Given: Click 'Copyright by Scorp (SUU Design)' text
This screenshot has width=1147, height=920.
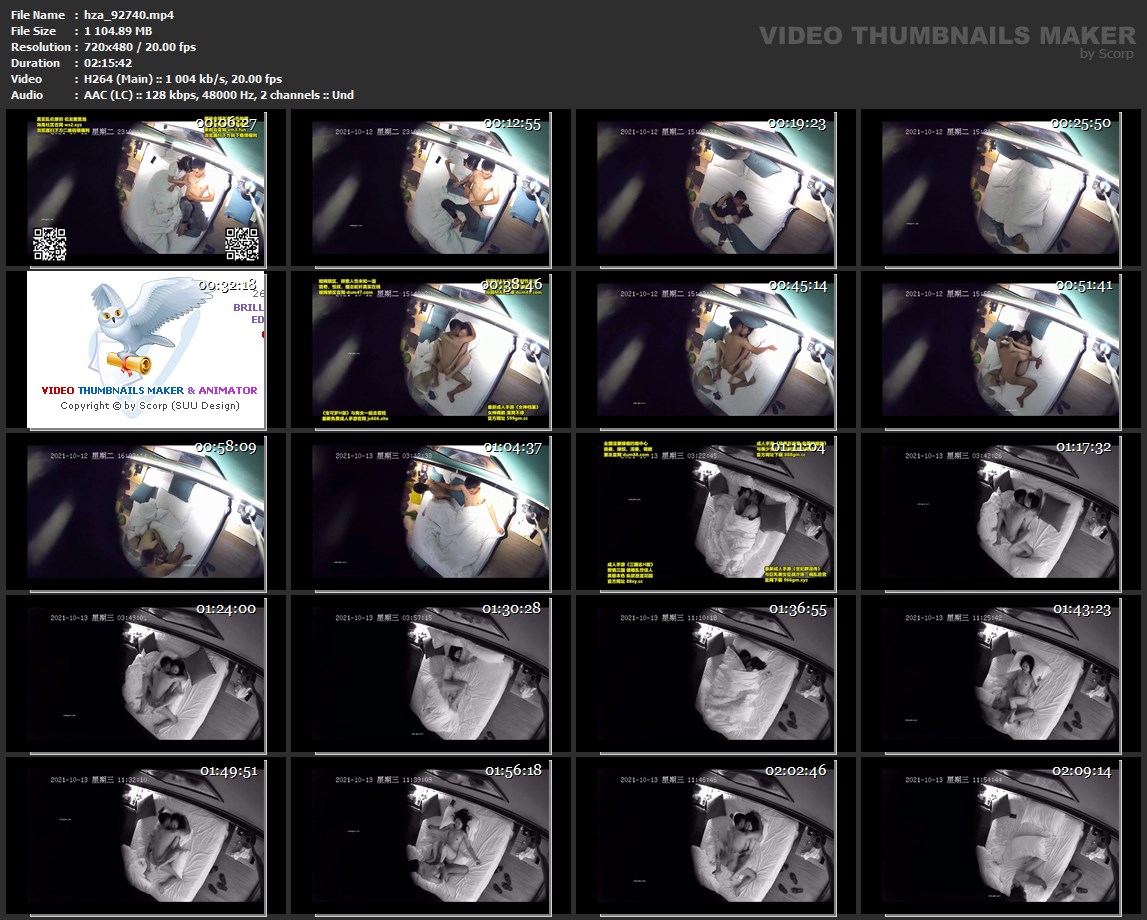Looking at the screenshot, I should click(150, 406).
